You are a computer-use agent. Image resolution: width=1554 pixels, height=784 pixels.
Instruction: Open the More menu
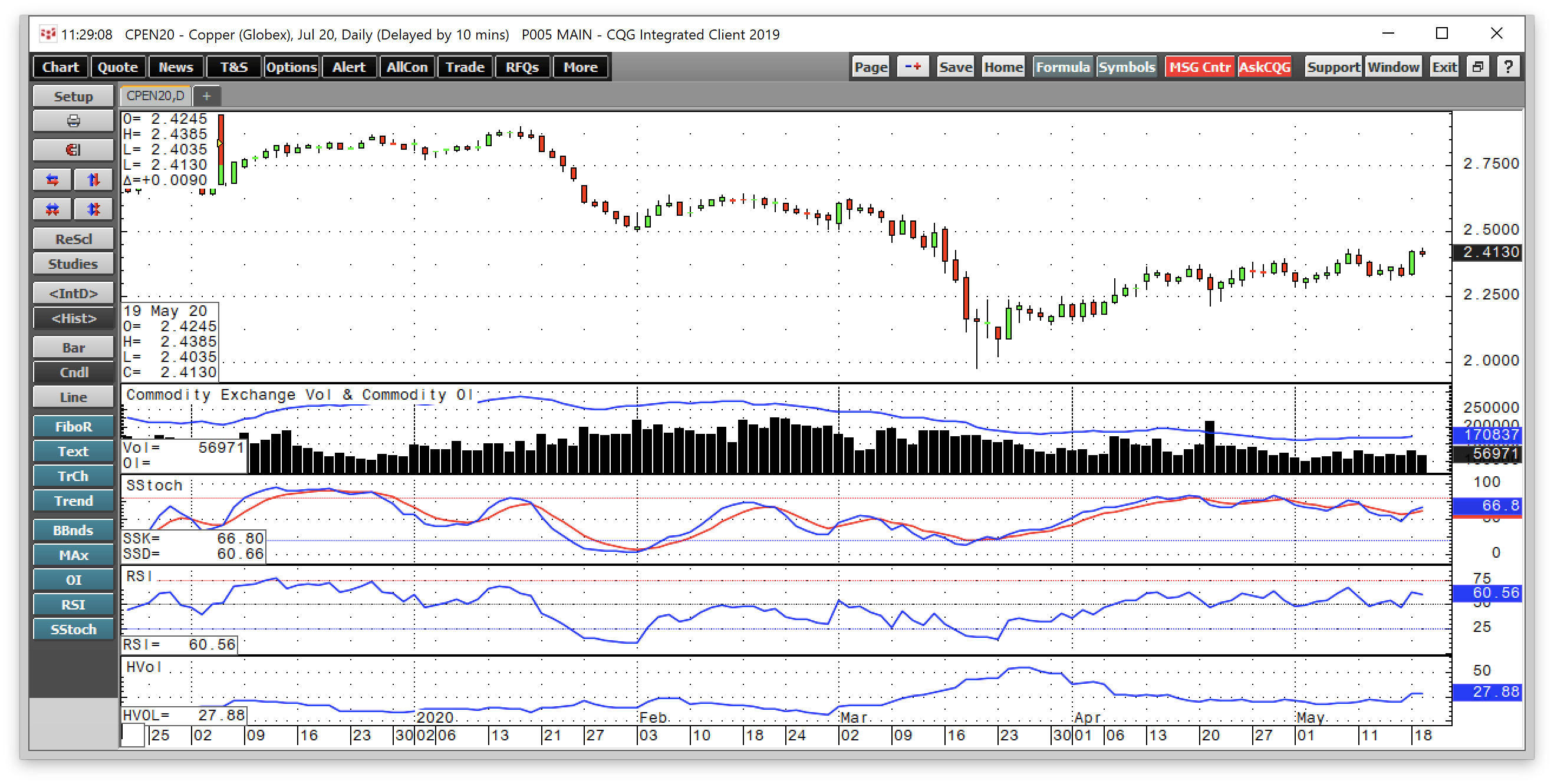click(580, 67)
